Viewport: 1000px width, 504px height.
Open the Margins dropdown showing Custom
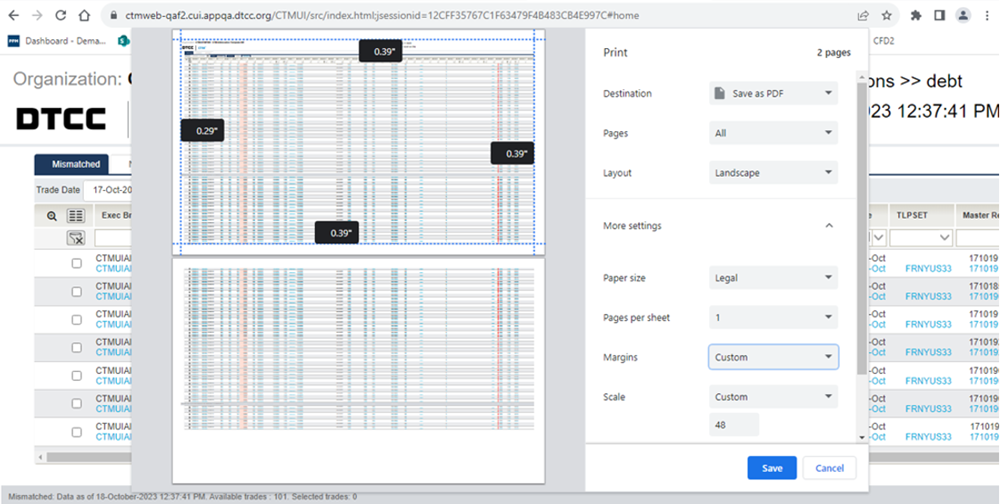click(x=773, y=357)
